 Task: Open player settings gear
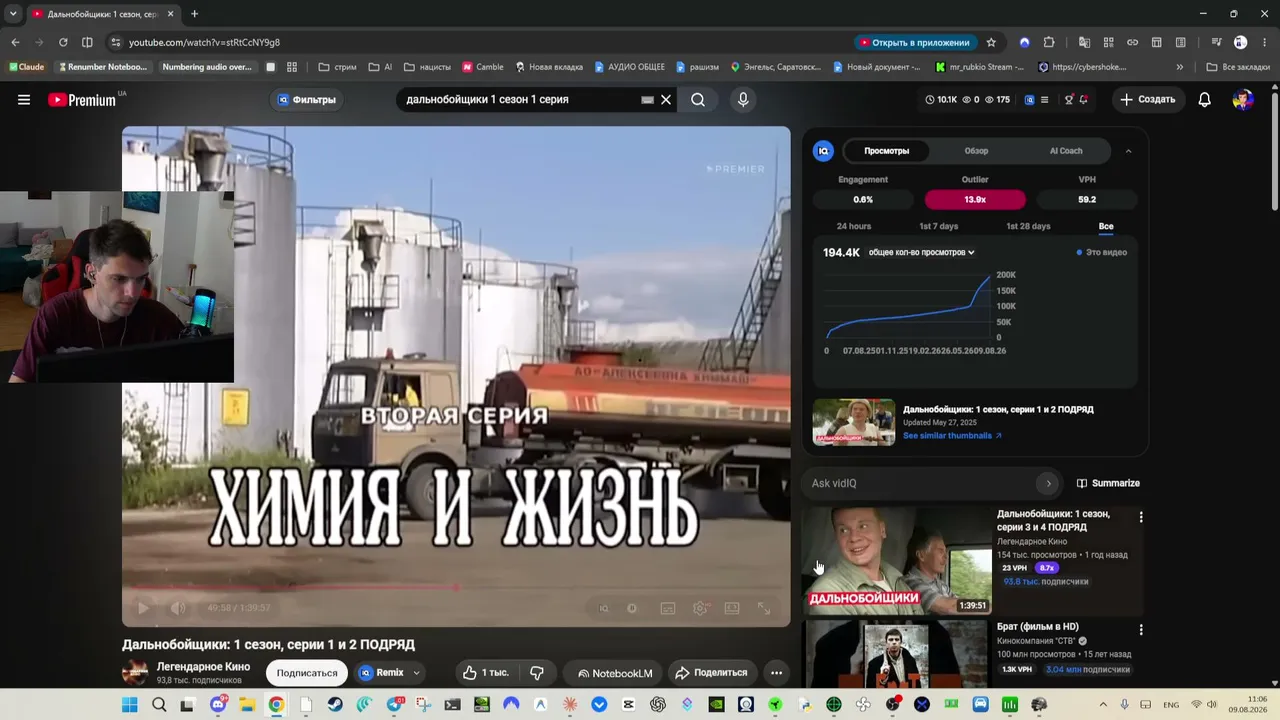[x=700, y=608]
